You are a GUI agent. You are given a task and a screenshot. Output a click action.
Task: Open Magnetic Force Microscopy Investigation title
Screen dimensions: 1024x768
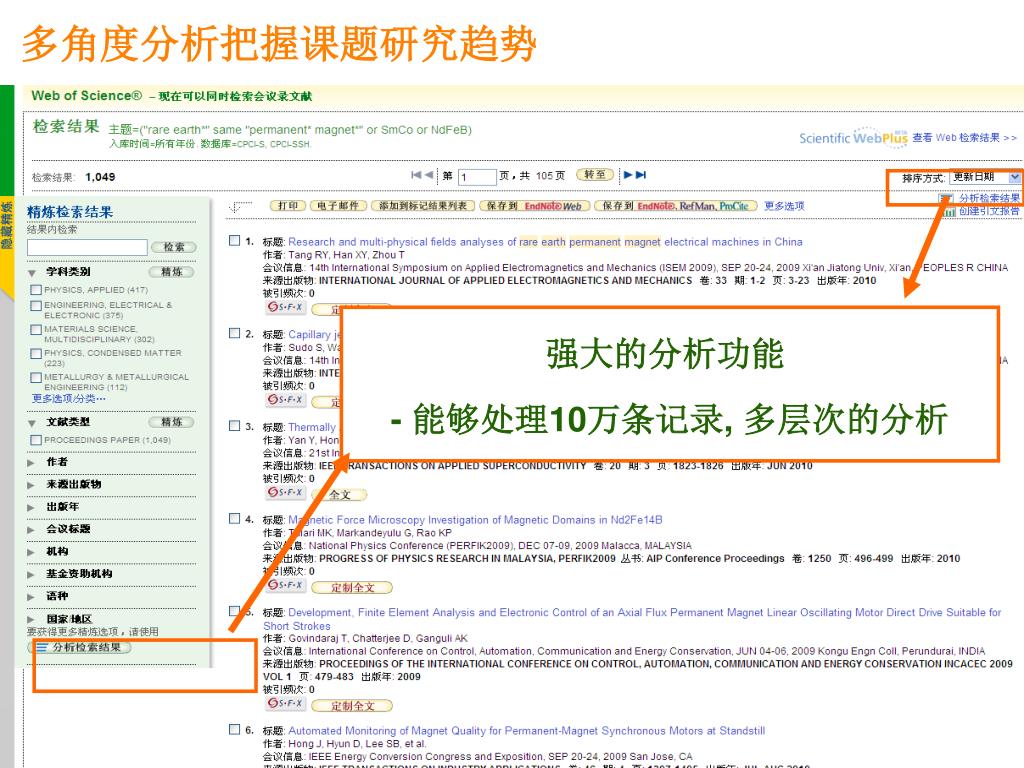coord(475,520)
